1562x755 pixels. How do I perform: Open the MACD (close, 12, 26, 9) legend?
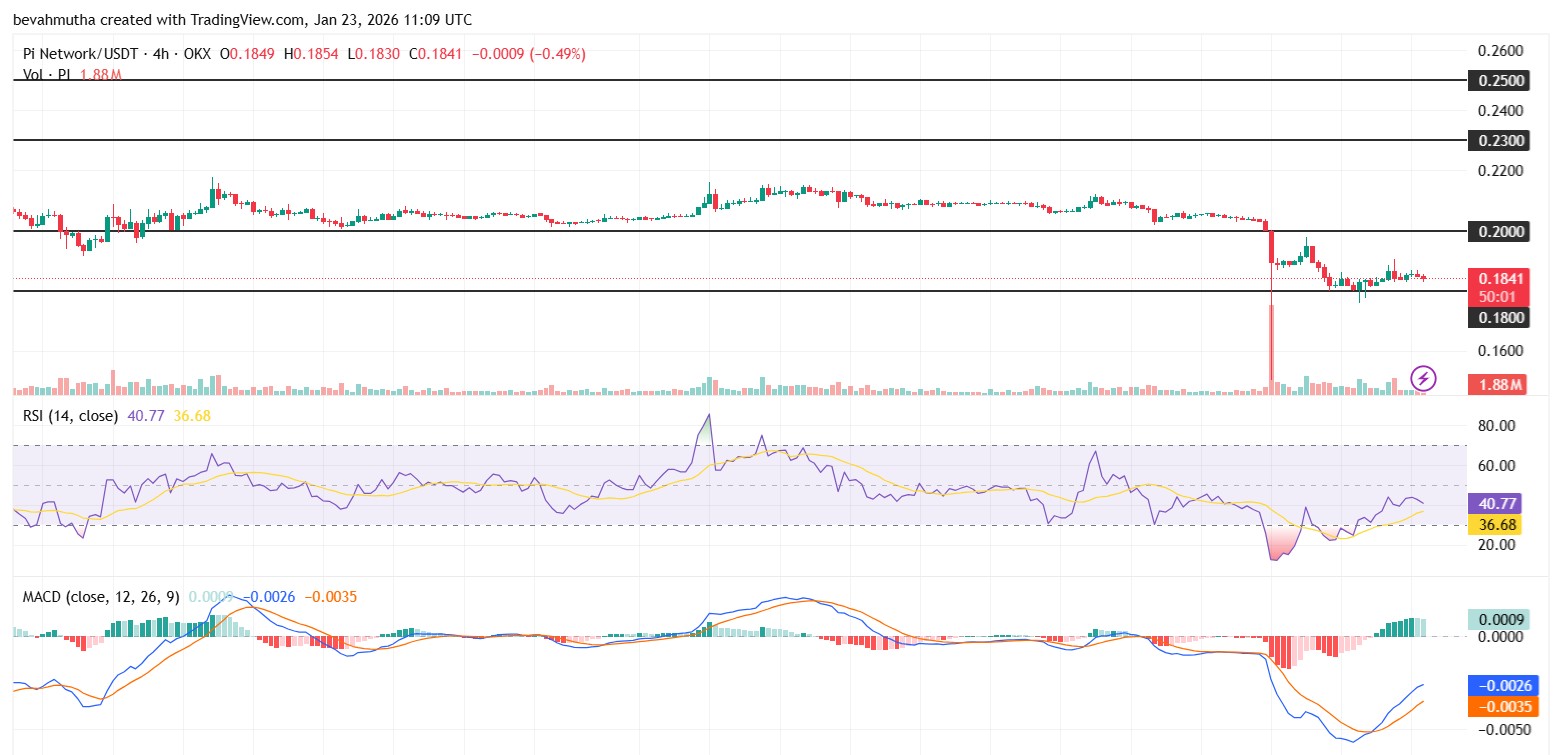coord(102,597)
